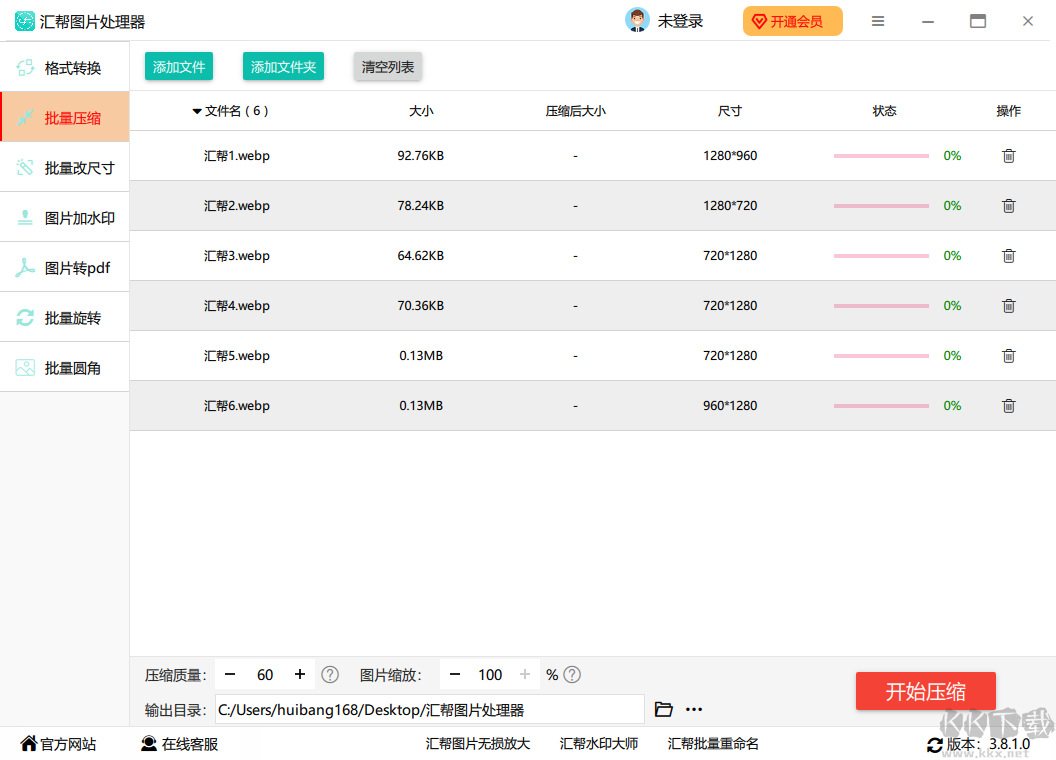Increase compression quality with plus button
1056x760 pixels.
point(299,675)
